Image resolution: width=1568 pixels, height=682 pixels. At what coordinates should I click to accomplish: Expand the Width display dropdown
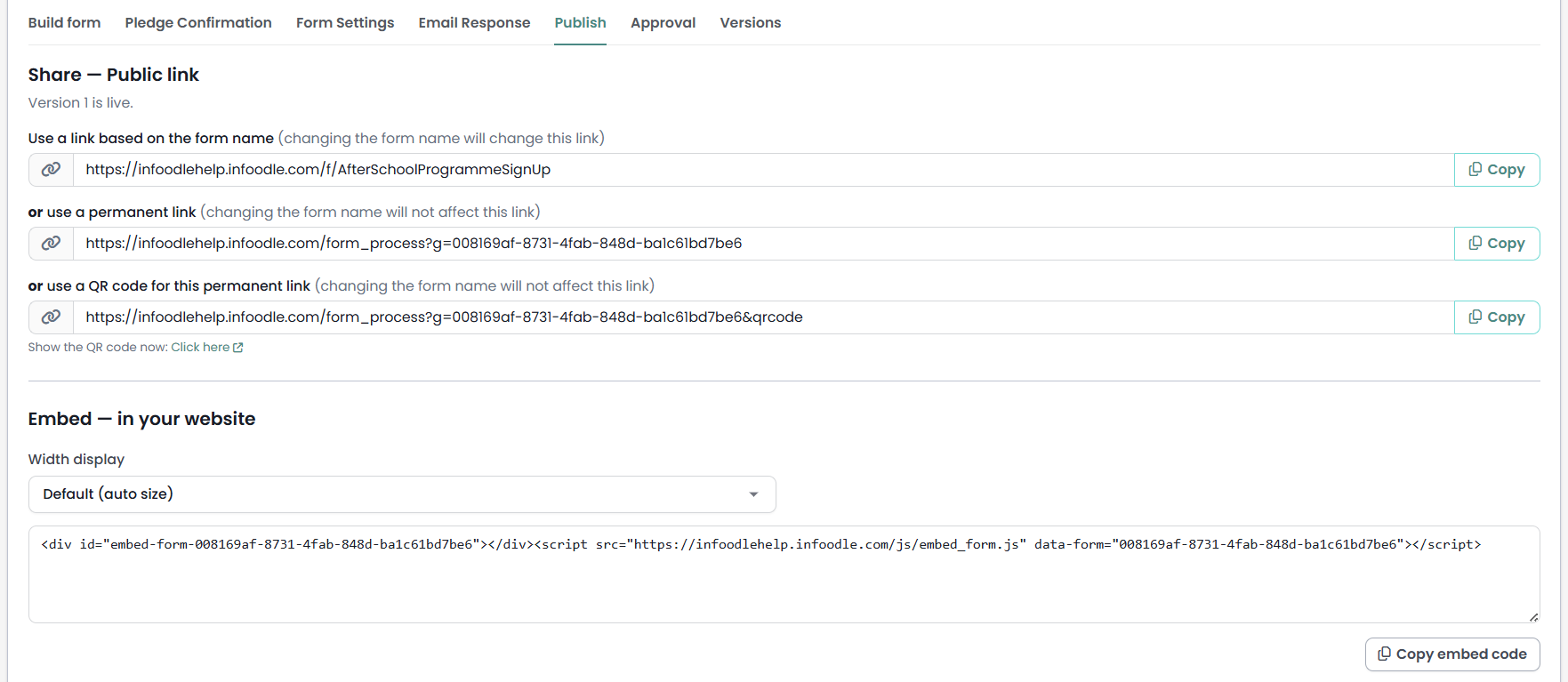(x=402, y=494)
